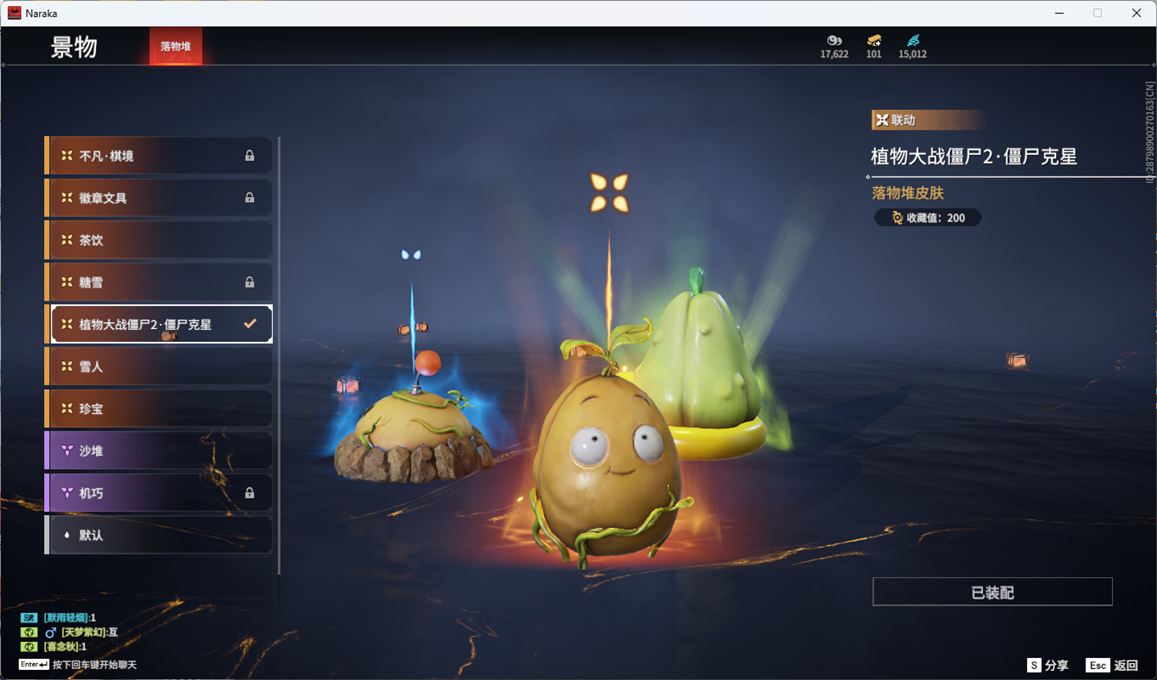Click the lock icon on 糖雪
The height and width of the screenshot is (680, 1157).
click(x=249, y=282)
